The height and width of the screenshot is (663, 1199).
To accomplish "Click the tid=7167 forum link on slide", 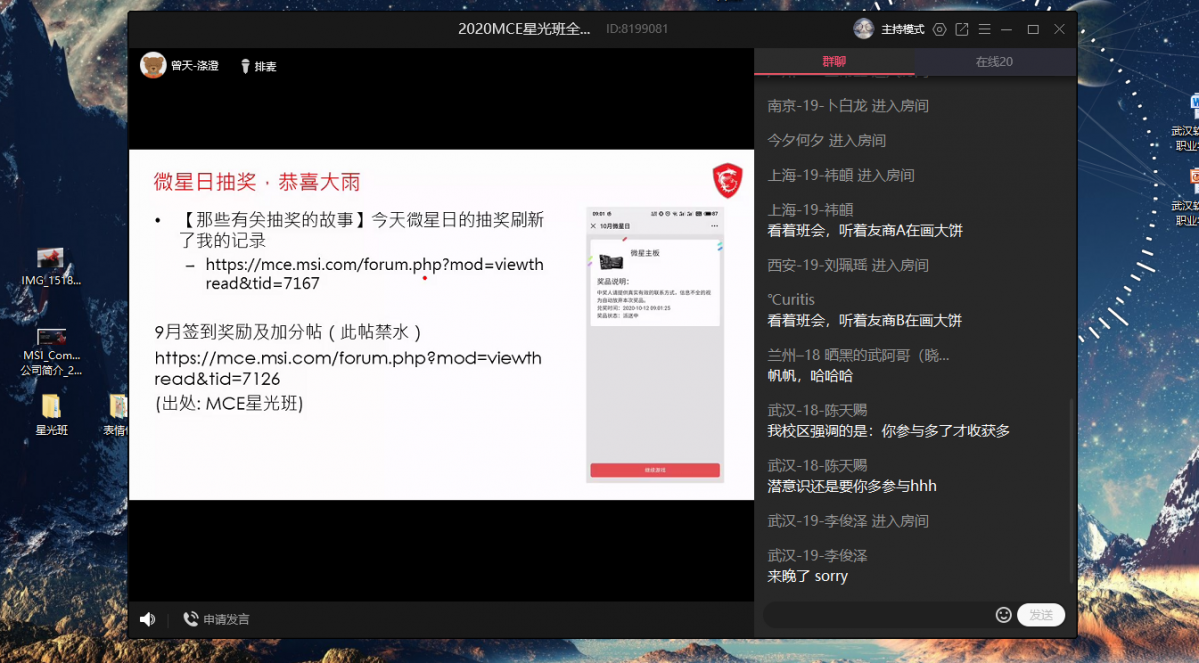I will point(375,274).
